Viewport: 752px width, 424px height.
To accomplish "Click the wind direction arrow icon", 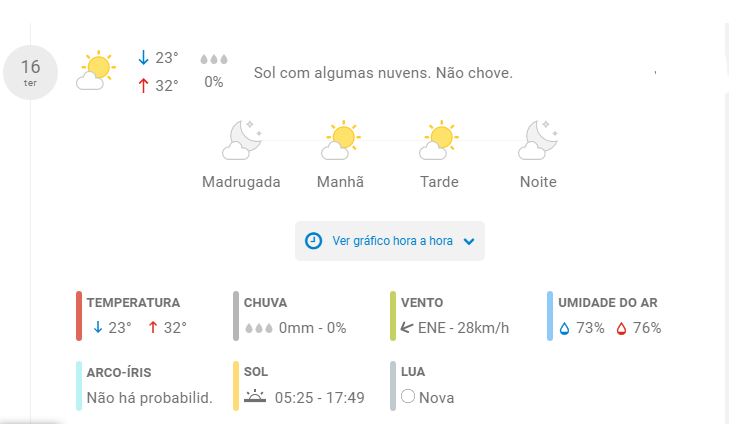I will [x=406, y=327].
